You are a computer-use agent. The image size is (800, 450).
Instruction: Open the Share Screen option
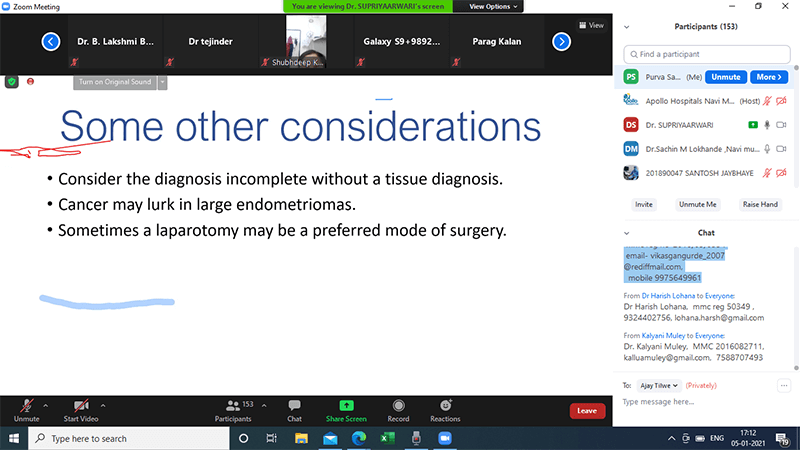click(346, 410)
